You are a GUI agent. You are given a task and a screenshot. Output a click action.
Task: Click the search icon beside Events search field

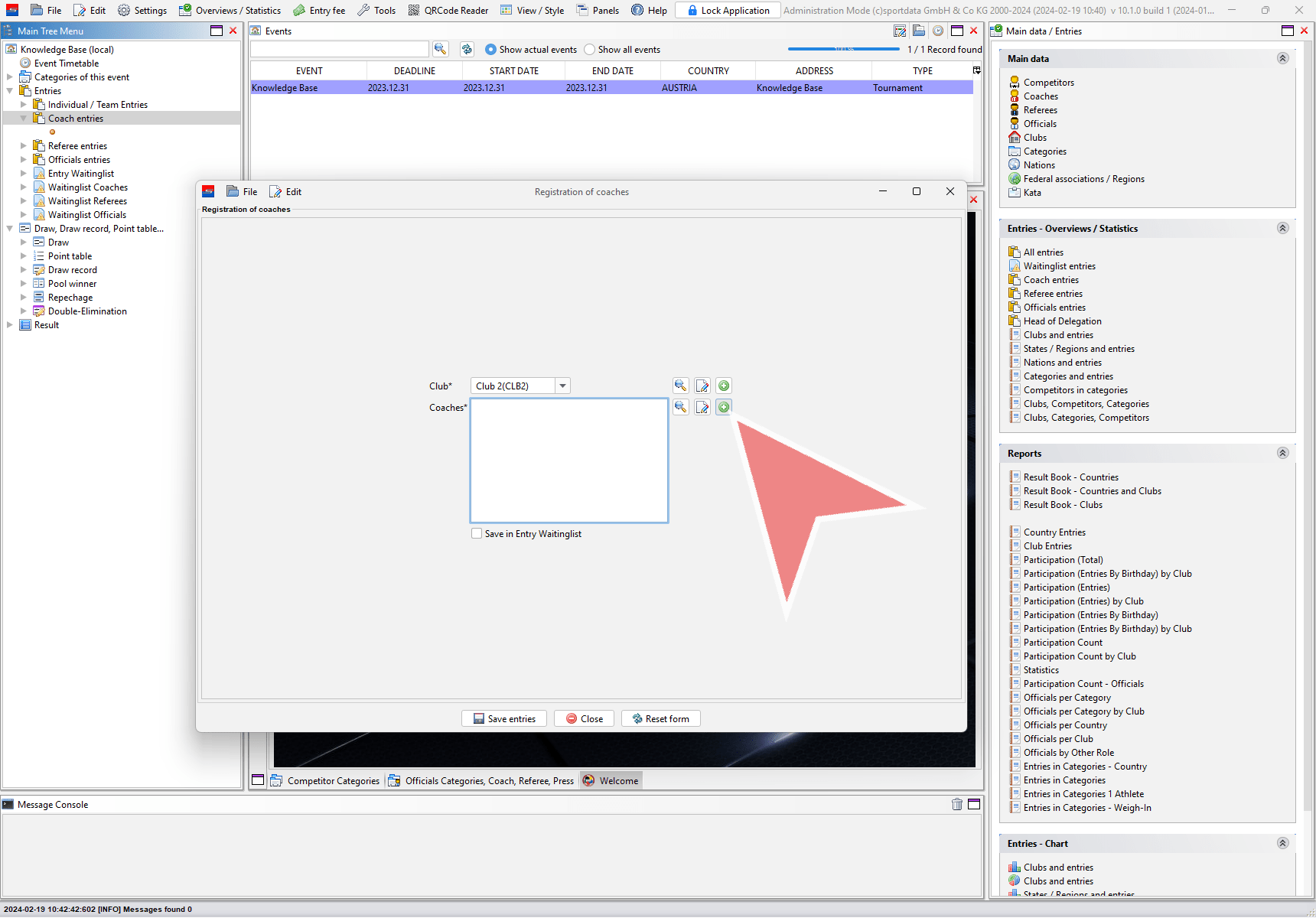(440, 49)
